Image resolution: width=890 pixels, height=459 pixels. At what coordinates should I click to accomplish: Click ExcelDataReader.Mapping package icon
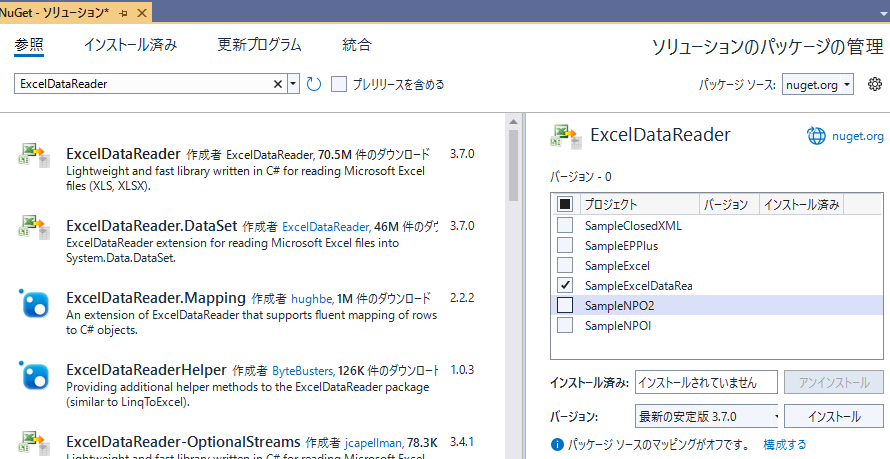pyautogui.click(x=34, y=304)
